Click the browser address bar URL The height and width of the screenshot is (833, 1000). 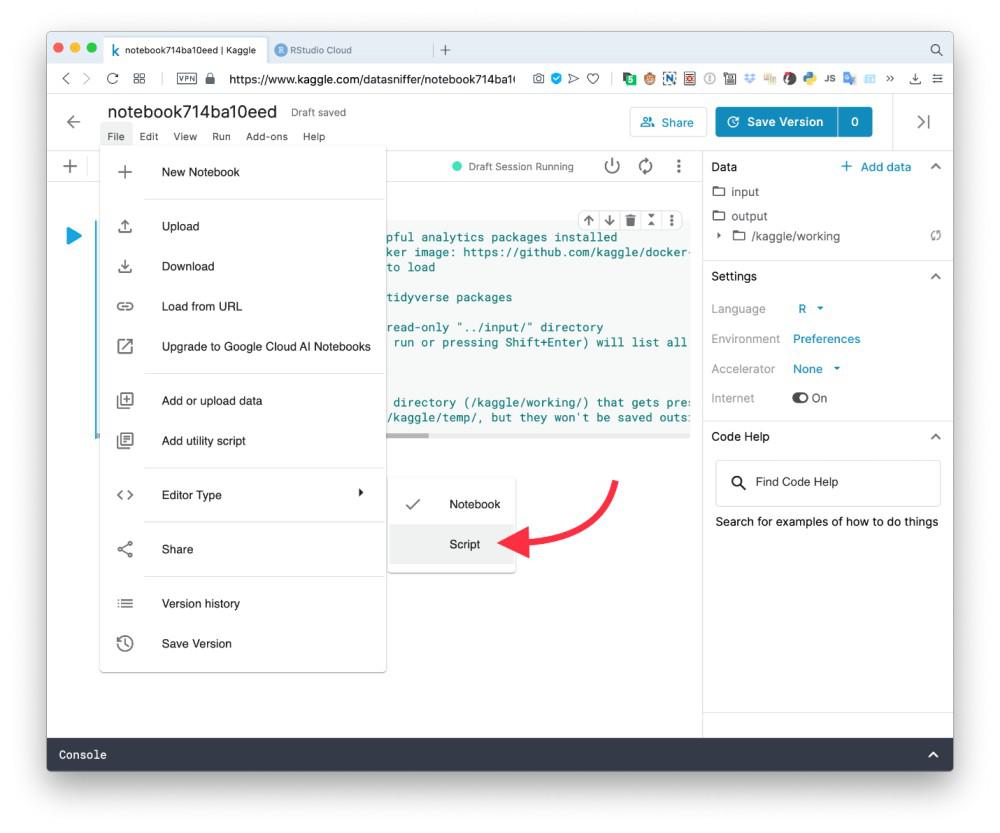click(371, 79)
